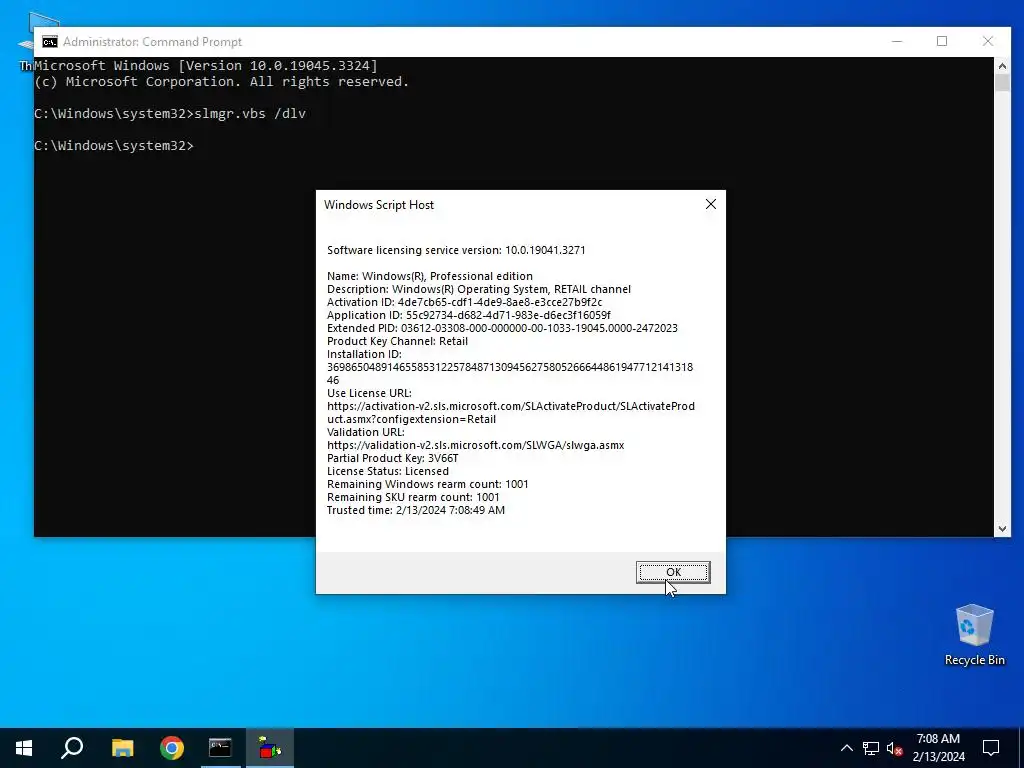Click the 'Product Key Channel: Retail' line

(x=397, y=341)
